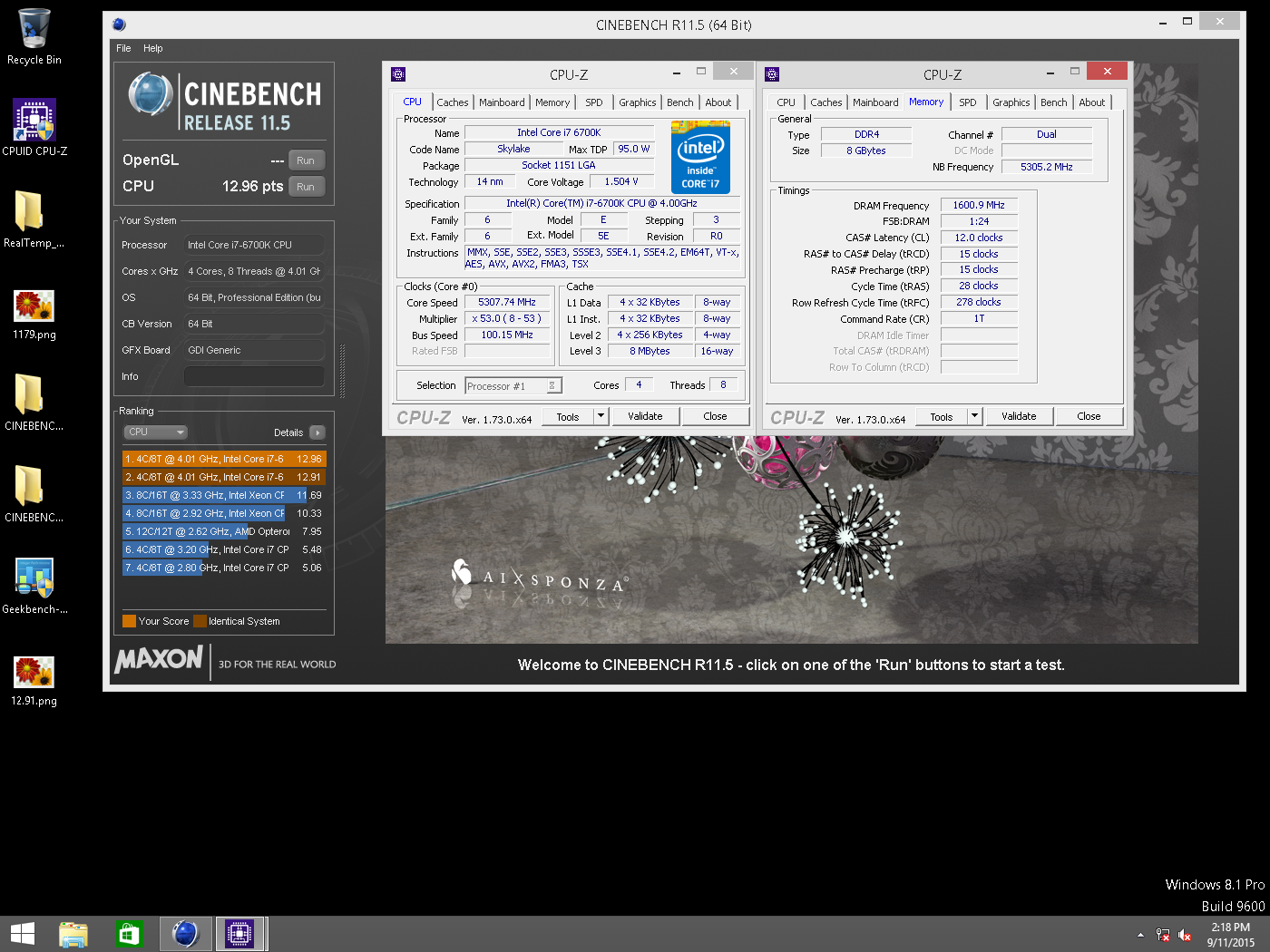This screenshot has width=1270, height=952.
Task: Open the first CINEBENC... folder on desktop
Action: 34,403
